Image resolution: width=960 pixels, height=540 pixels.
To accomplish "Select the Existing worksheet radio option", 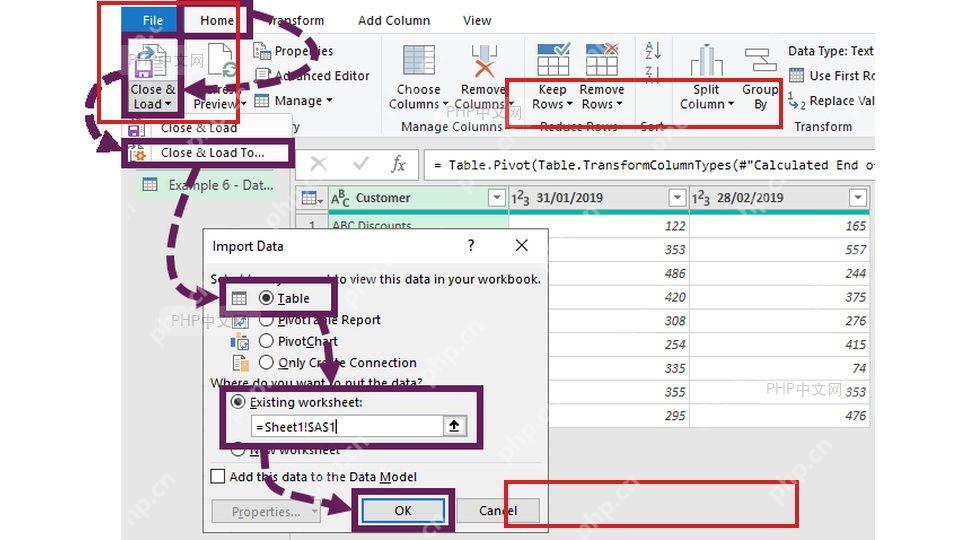I will (x=238, y=402).
